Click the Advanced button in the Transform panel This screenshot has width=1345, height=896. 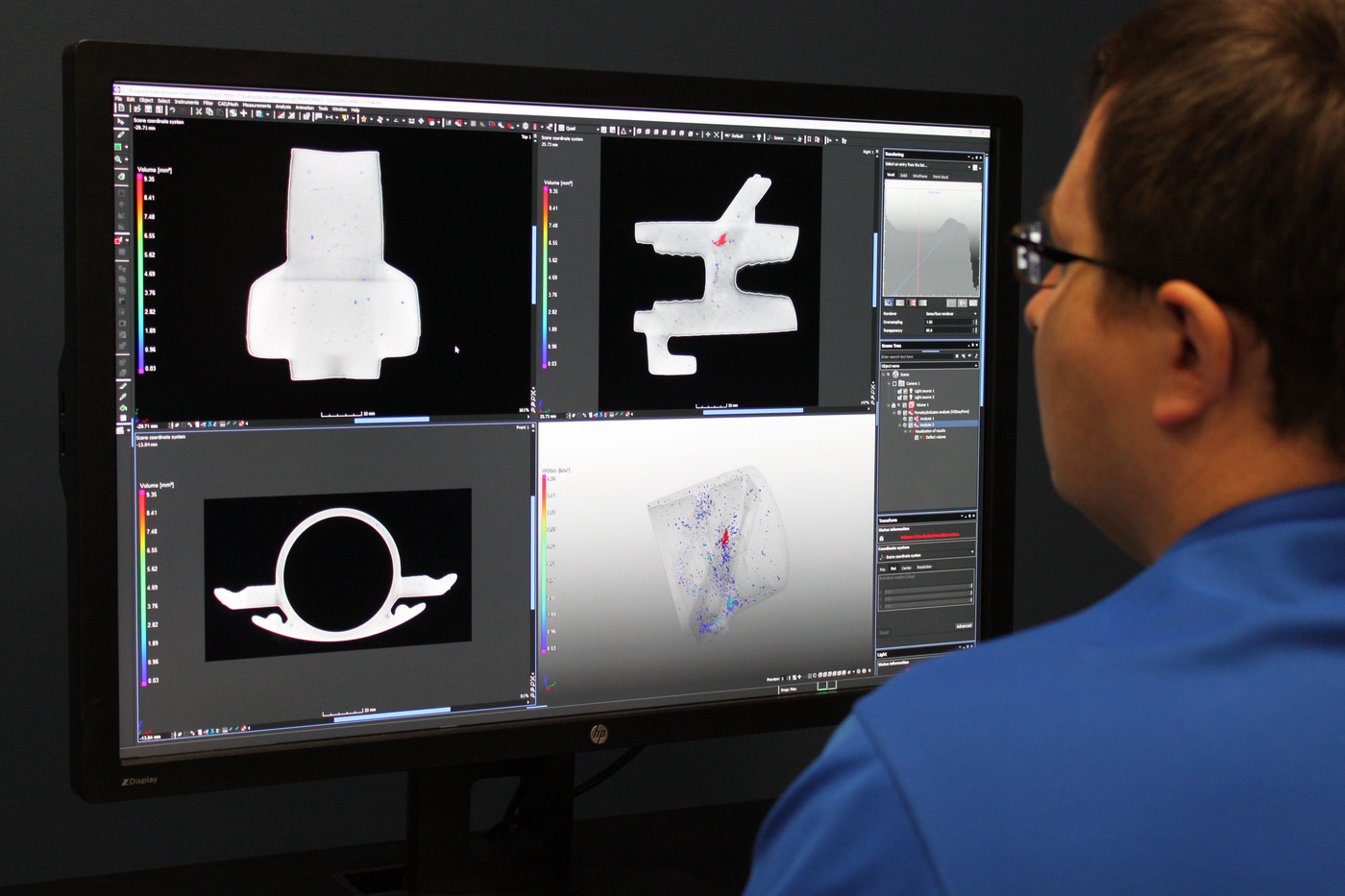(x=965, y=625)
